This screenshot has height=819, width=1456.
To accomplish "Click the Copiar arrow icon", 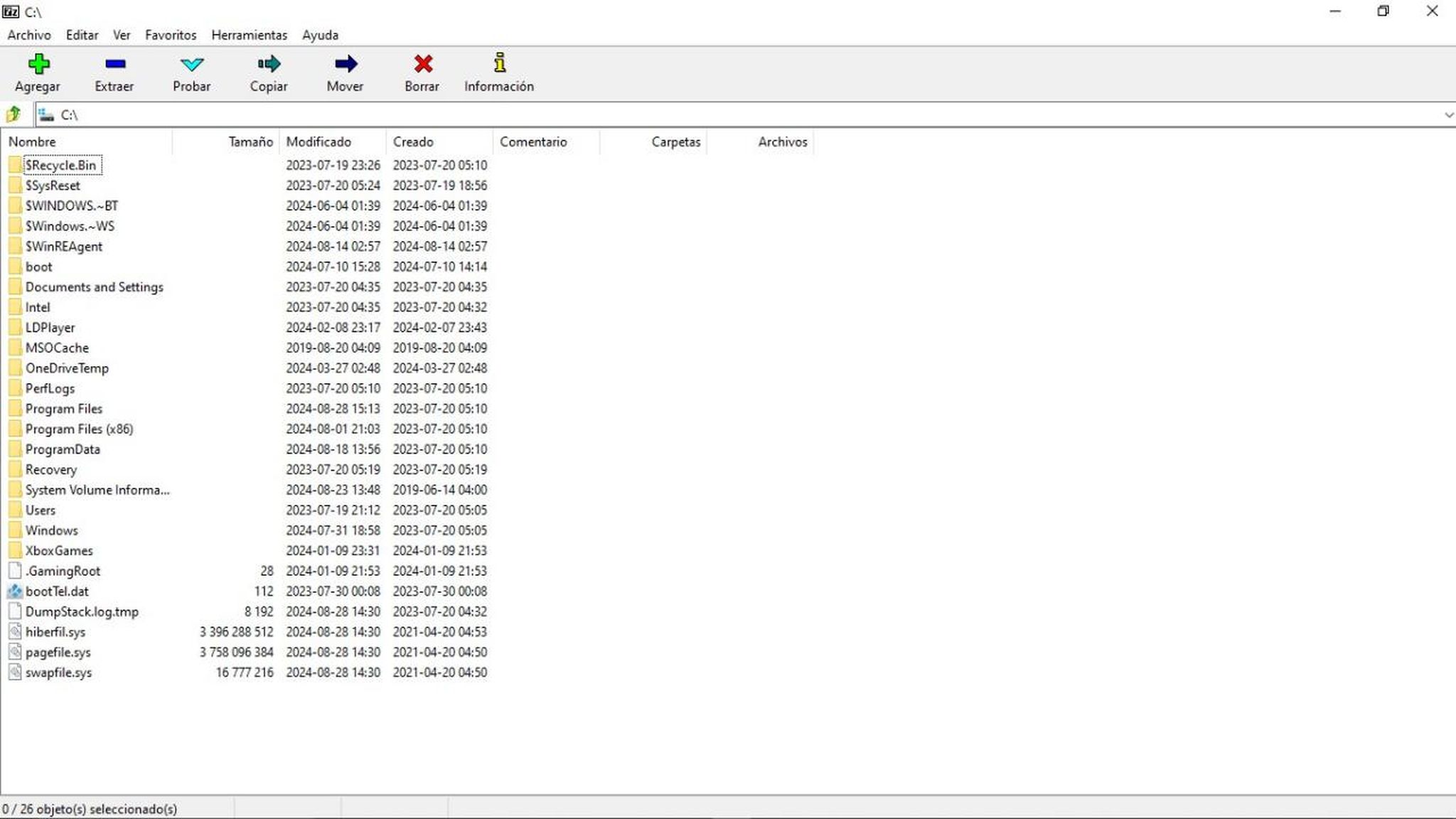I will [268, 65].
